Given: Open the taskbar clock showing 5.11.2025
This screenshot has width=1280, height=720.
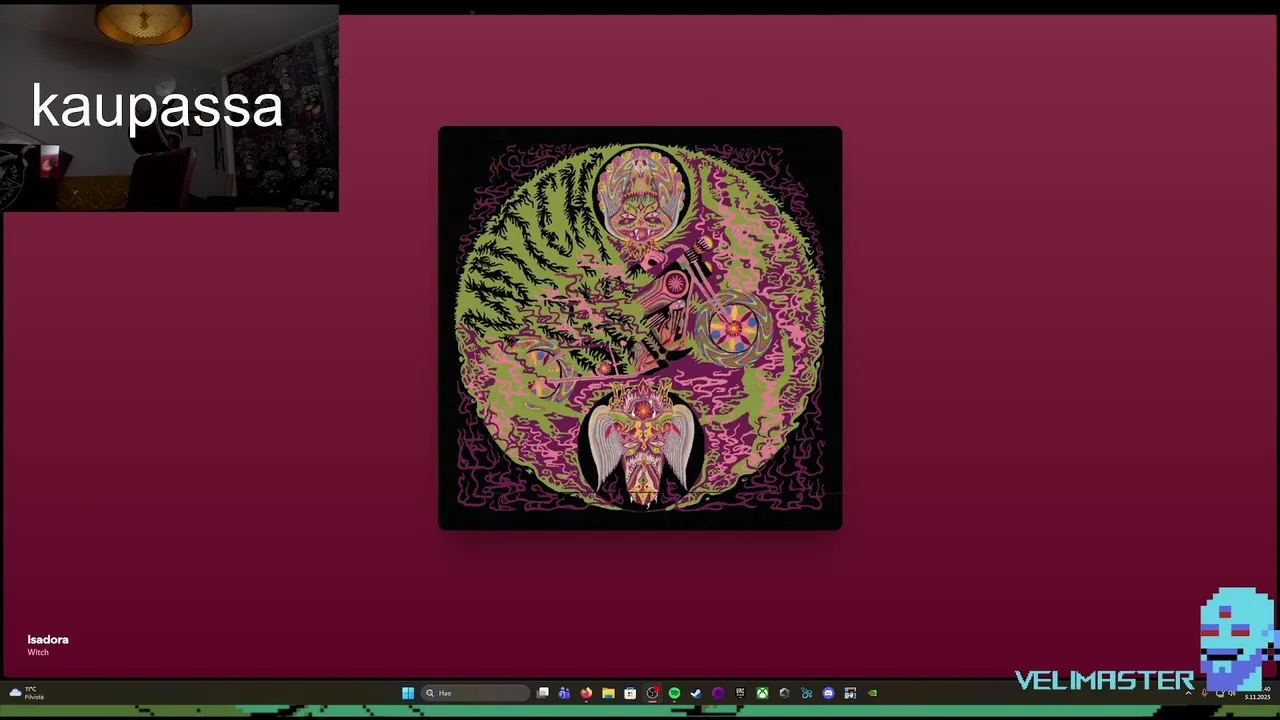Looking at the screenshot, I should point(1257,693).
